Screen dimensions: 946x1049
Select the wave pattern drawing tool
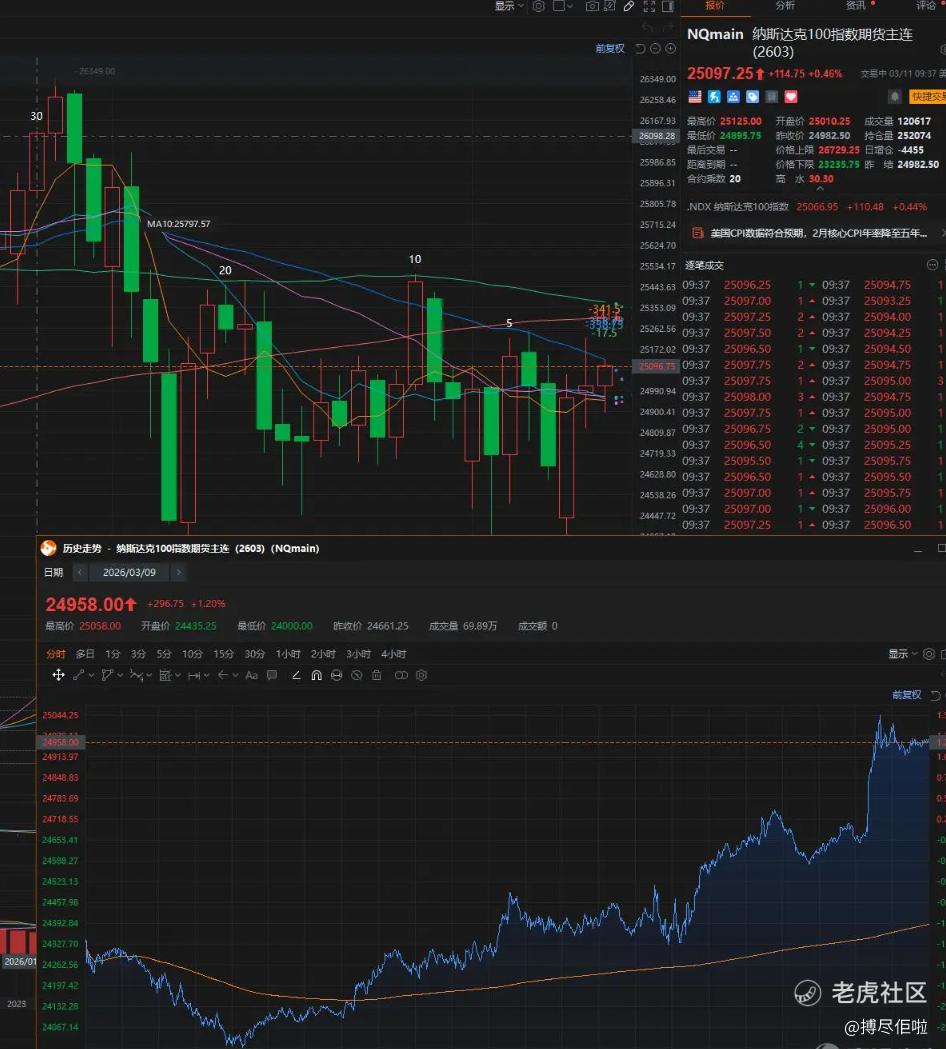pos(136,675)
